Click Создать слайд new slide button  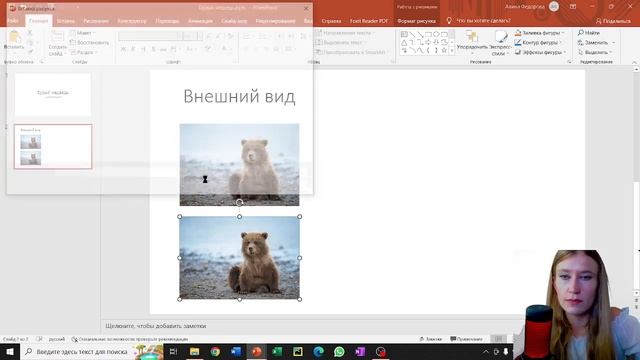[58, 43]
